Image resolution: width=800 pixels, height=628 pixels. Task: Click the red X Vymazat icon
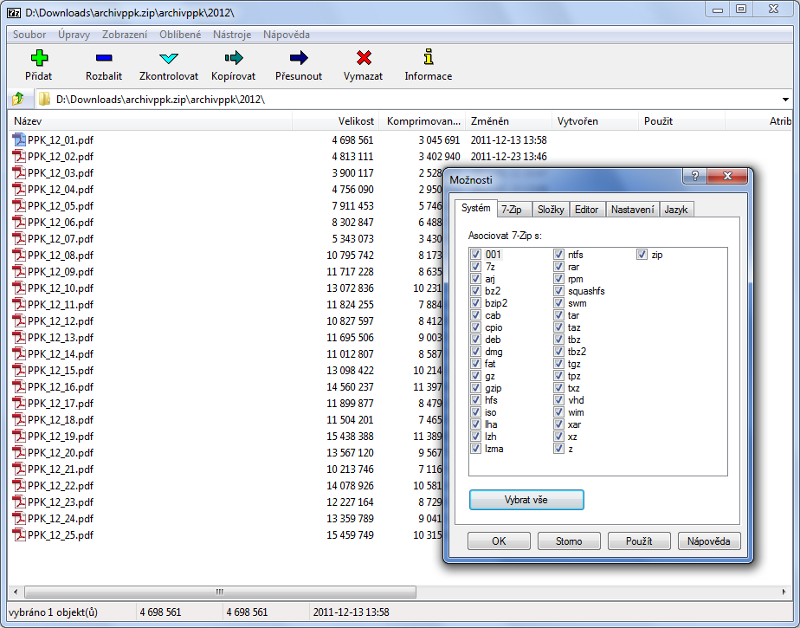click(363, 58)
